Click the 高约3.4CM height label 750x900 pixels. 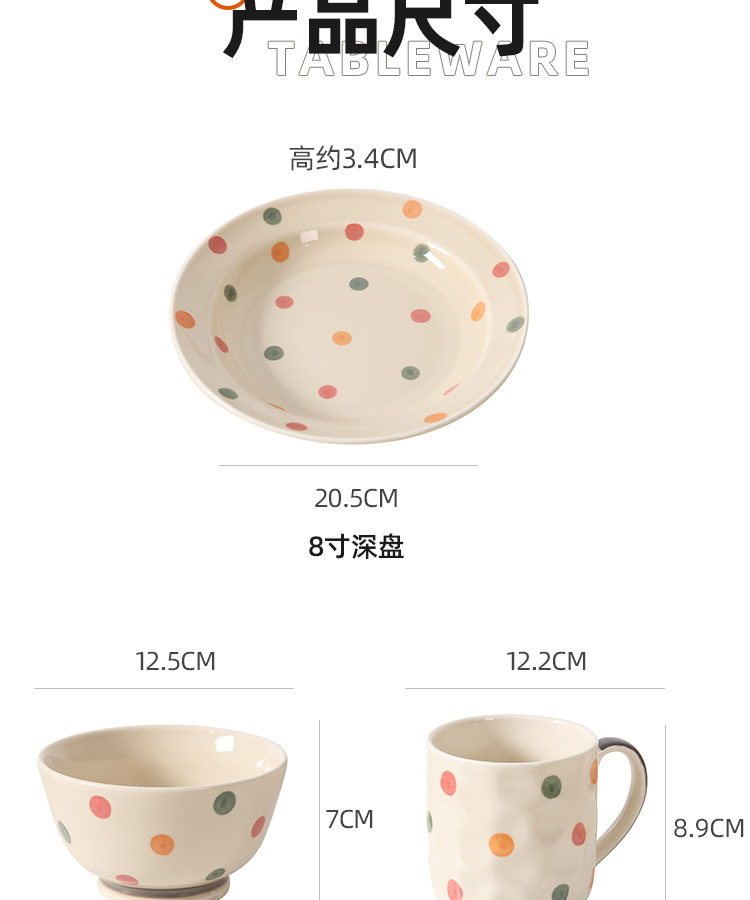pos(353,158)
